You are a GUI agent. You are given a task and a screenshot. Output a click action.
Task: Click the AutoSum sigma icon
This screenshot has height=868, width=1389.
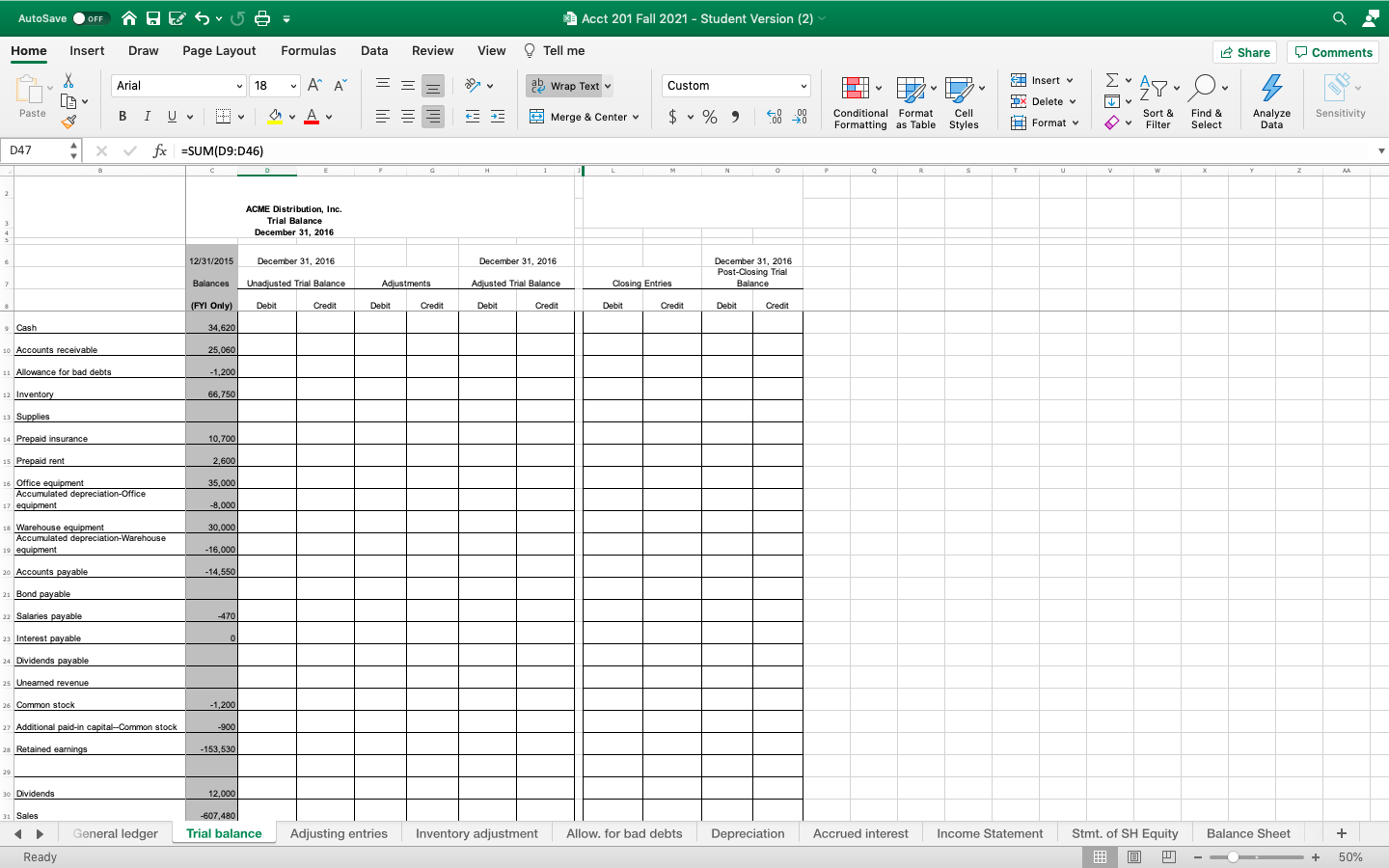pyautogui.click(x=1112, y=80)
